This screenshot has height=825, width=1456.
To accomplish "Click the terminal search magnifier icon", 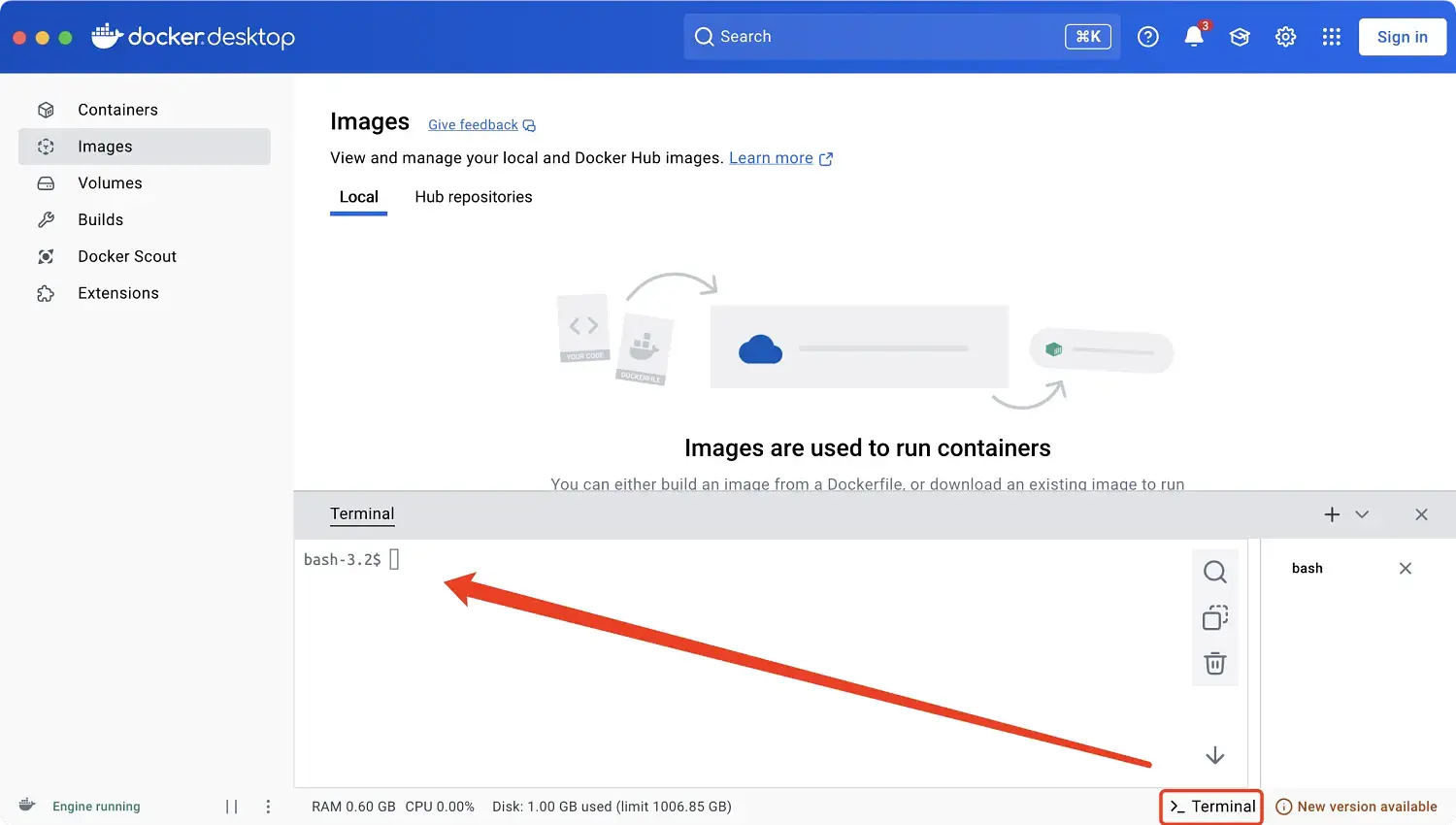I will (1214, 572).
